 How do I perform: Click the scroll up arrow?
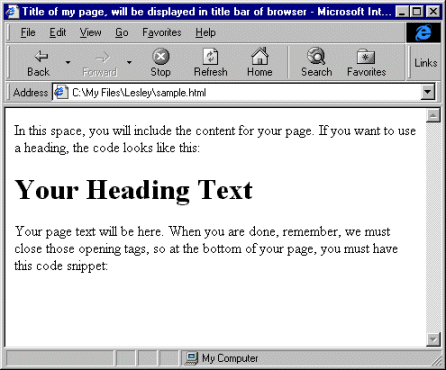click(433, 116)
